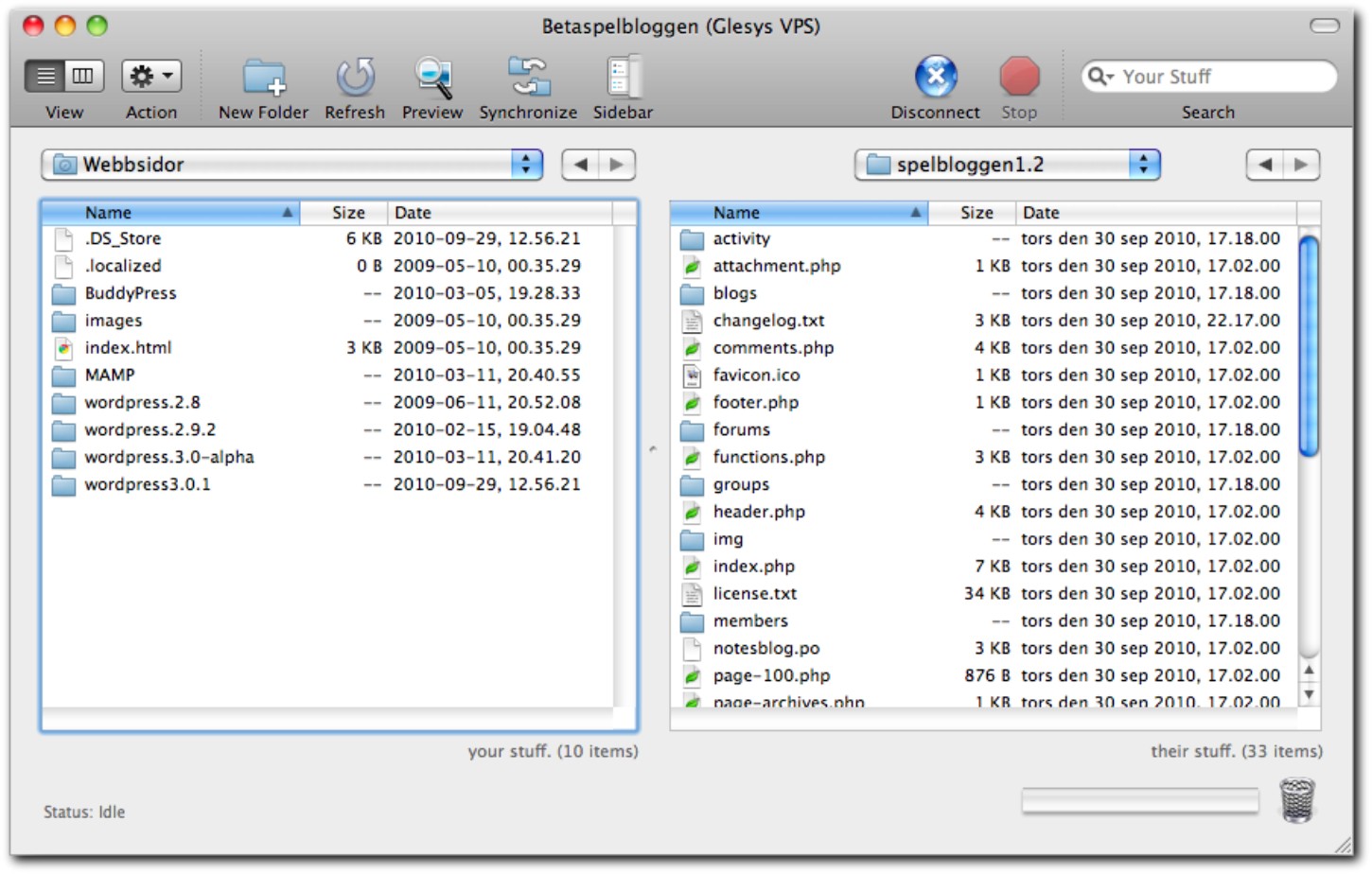Click the remote pane scroll down arrow
The image size is (1372, 874).
(1309, 694)
